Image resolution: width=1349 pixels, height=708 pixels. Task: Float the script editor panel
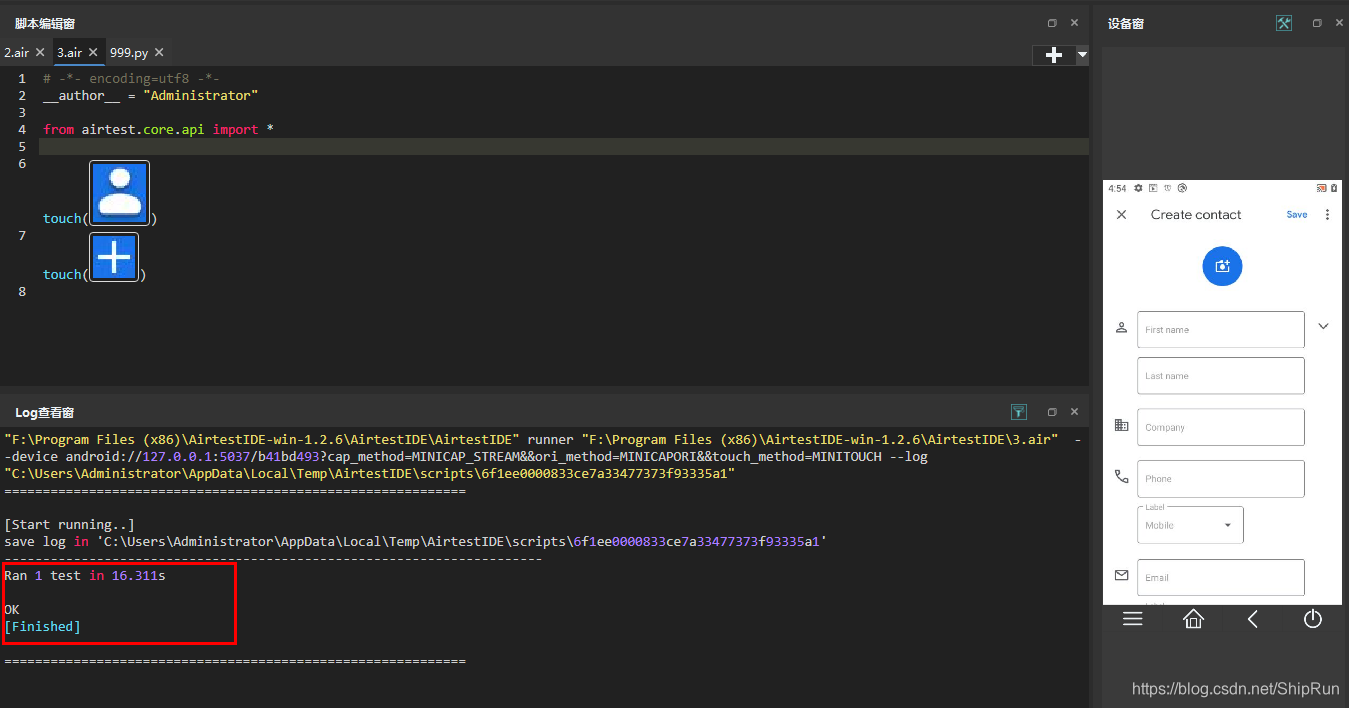tap(1052, 23)
